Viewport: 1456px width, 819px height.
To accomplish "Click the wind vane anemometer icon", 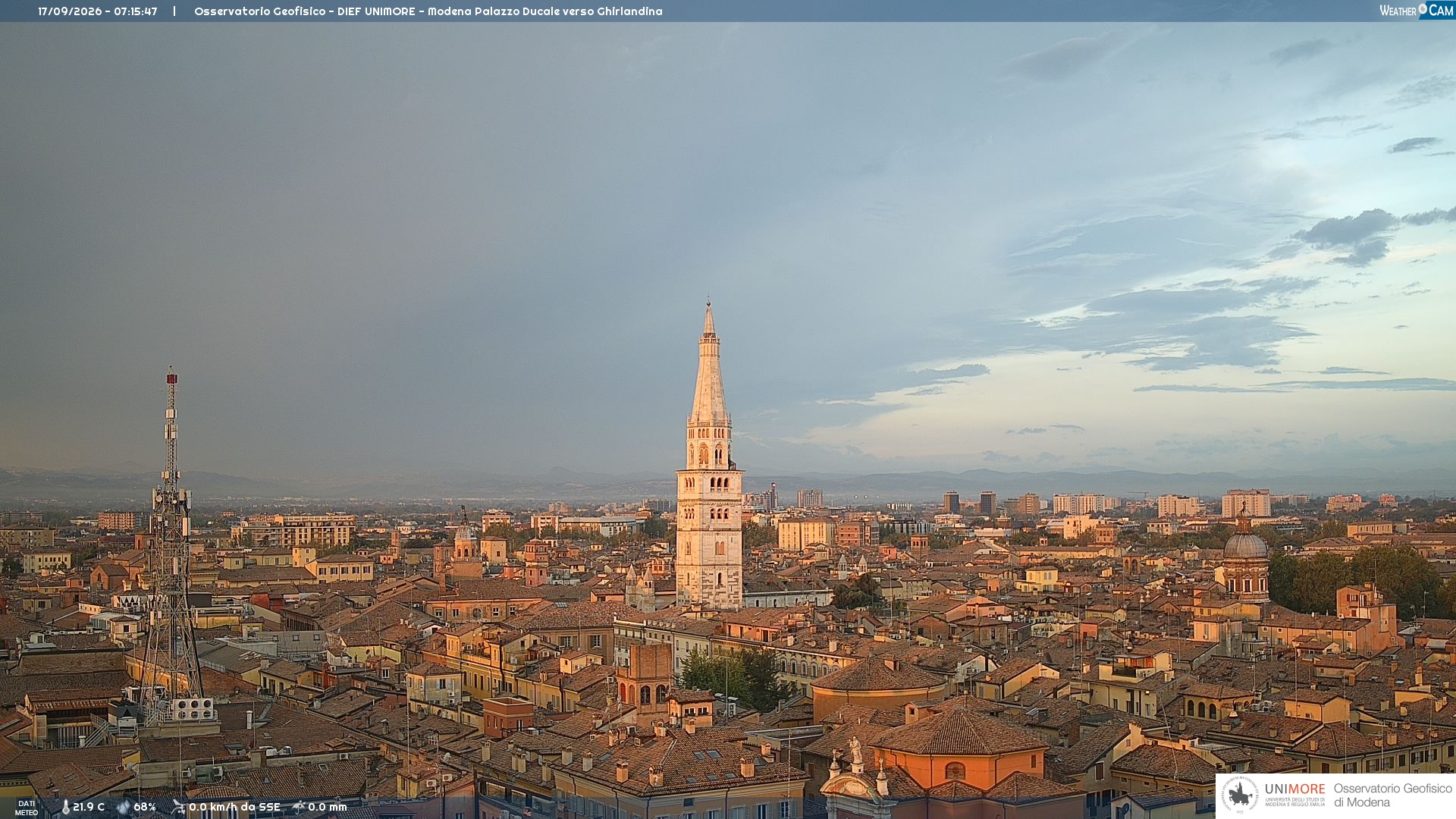I will click(x=178, y=808).
